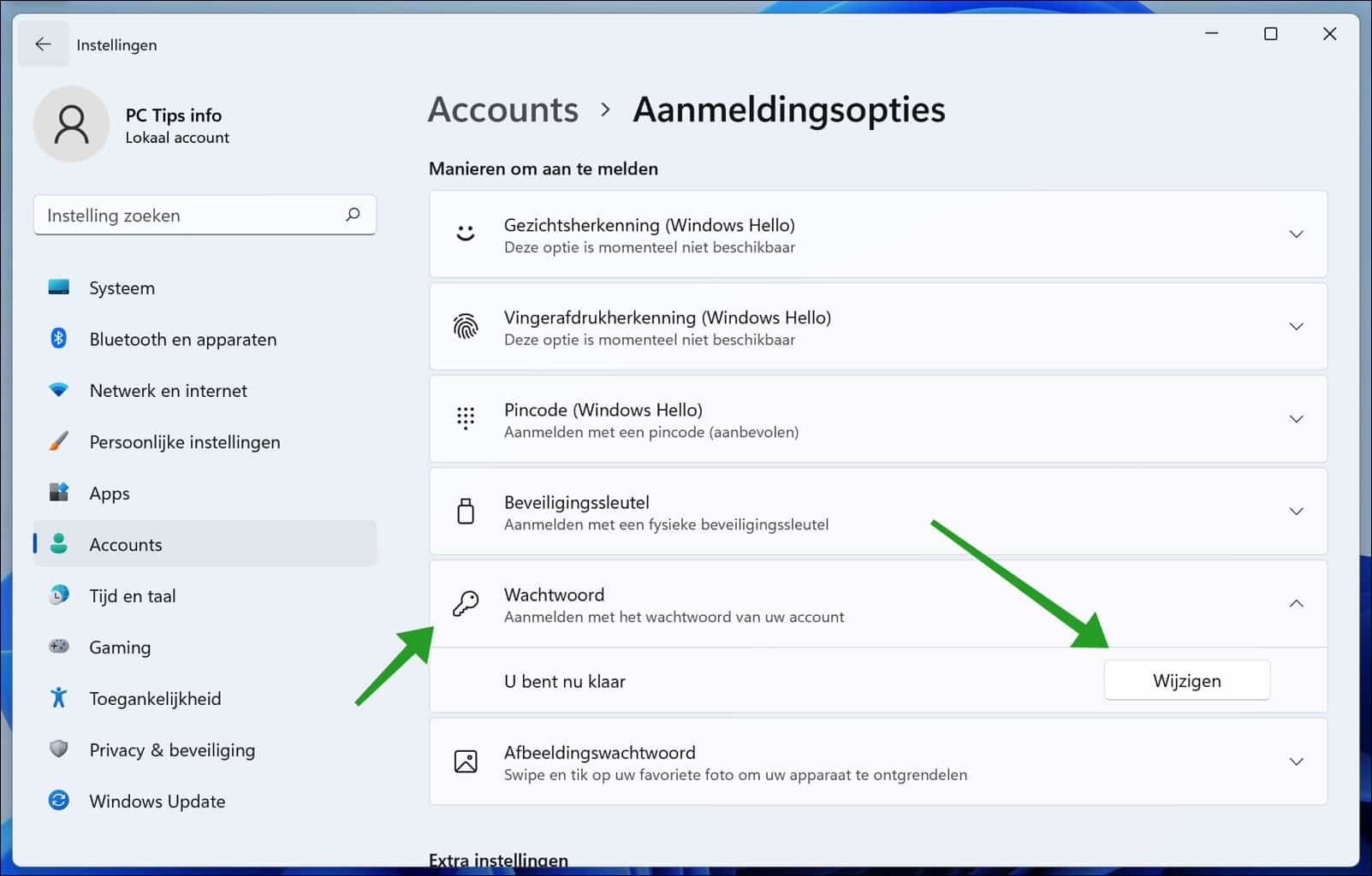
Task: Click 'Lokaal account' text under username
Action: (177, 138)
